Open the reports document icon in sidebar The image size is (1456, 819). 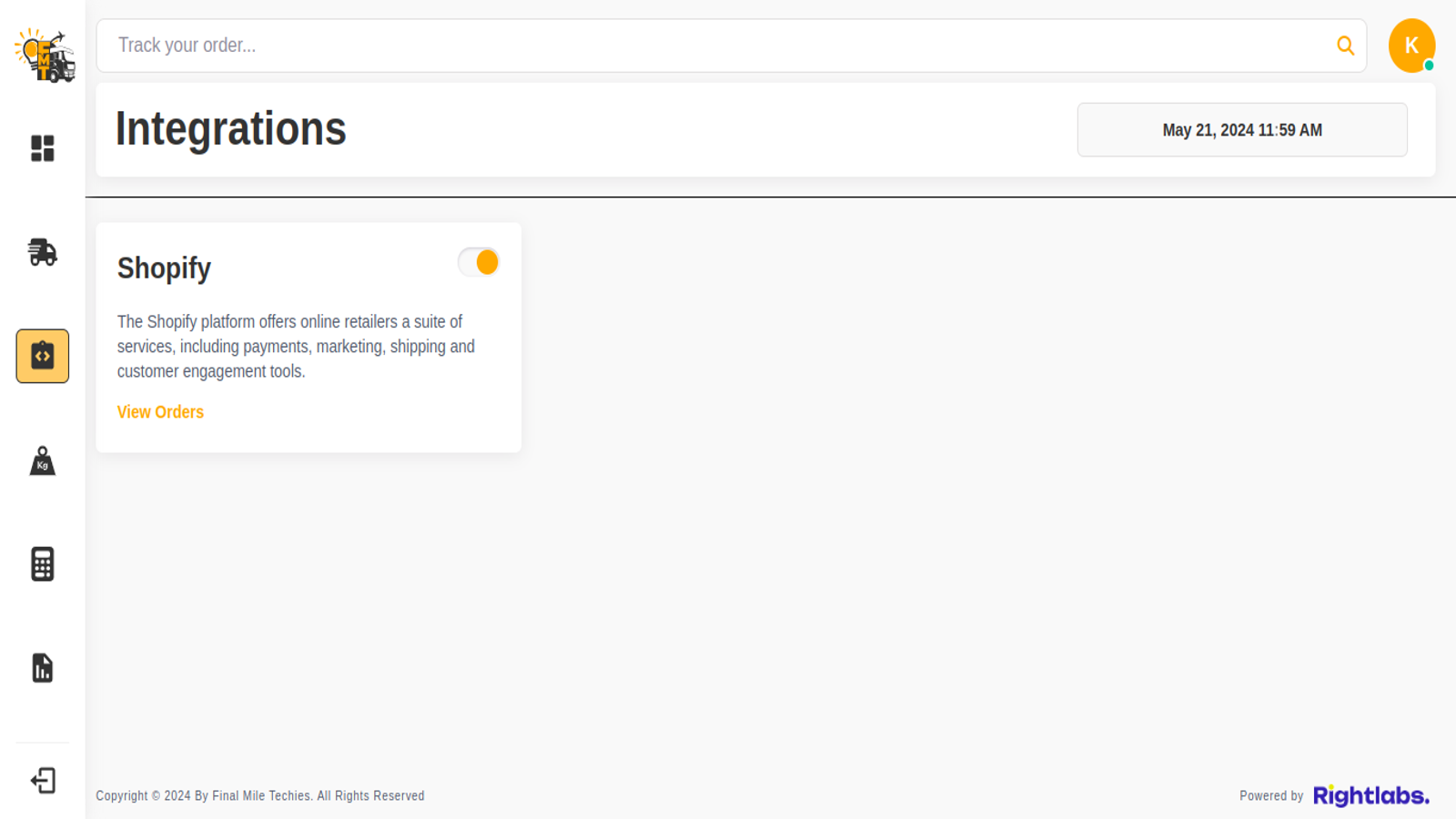coord(42,668)
